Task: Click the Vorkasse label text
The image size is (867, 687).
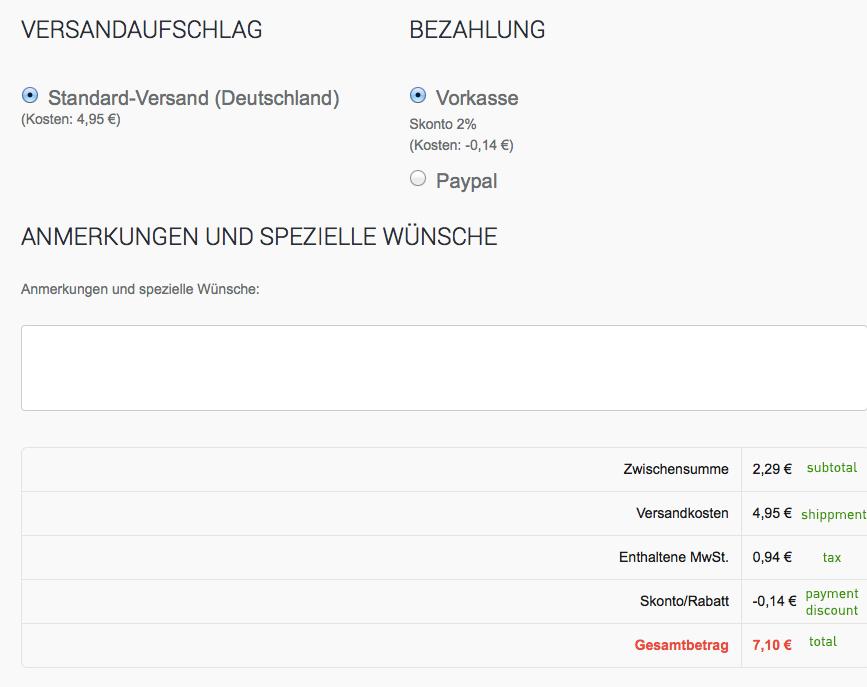Action: click(477, 98)
